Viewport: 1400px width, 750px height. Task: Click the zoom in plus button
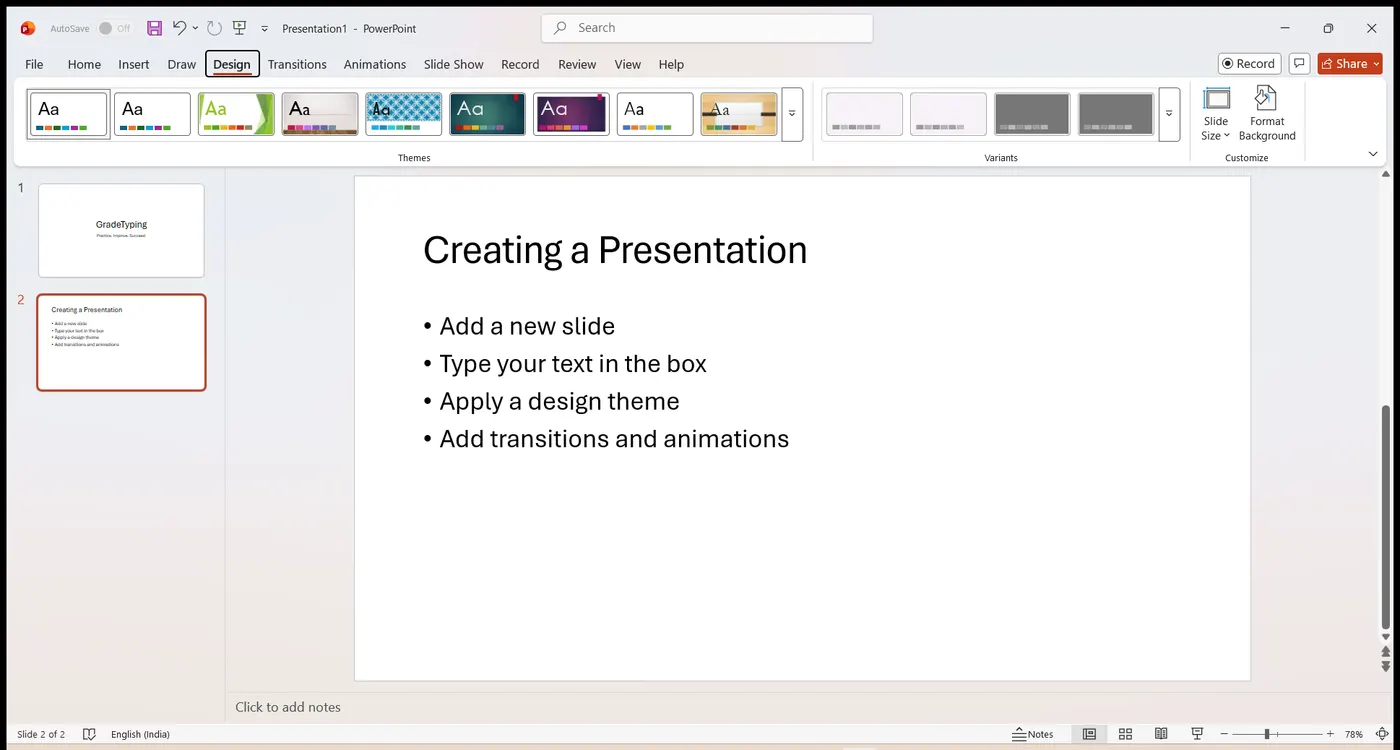[1330, 734]
